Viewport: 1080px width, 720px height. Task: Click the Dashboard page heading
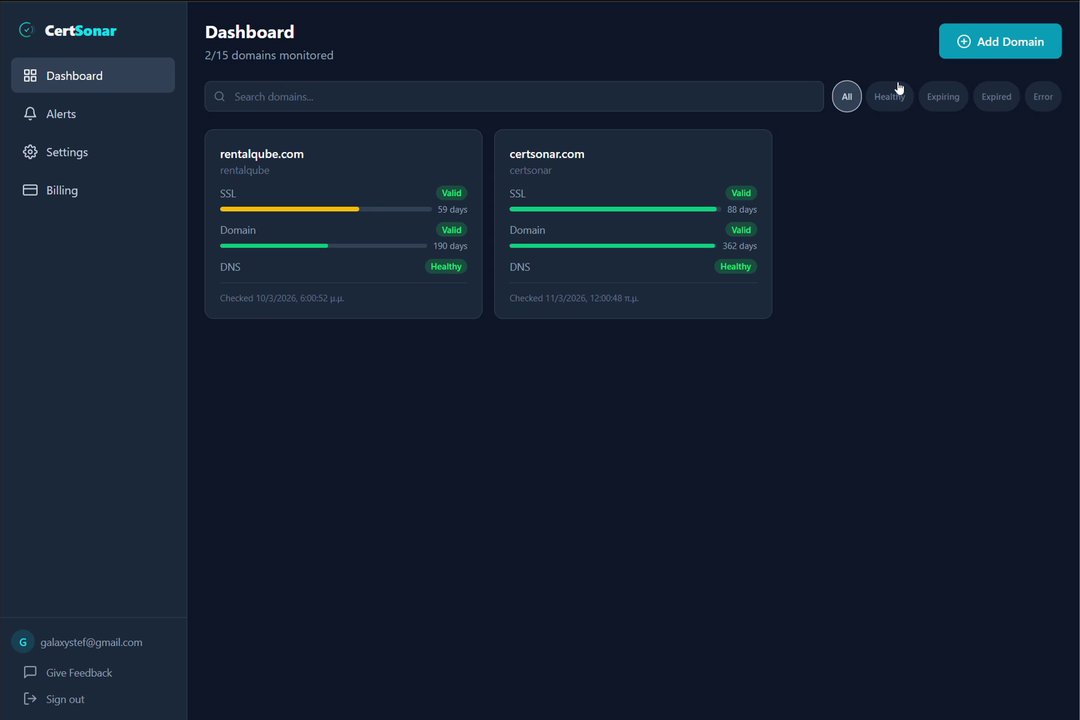pyautogui.click(x=249, y=32)
